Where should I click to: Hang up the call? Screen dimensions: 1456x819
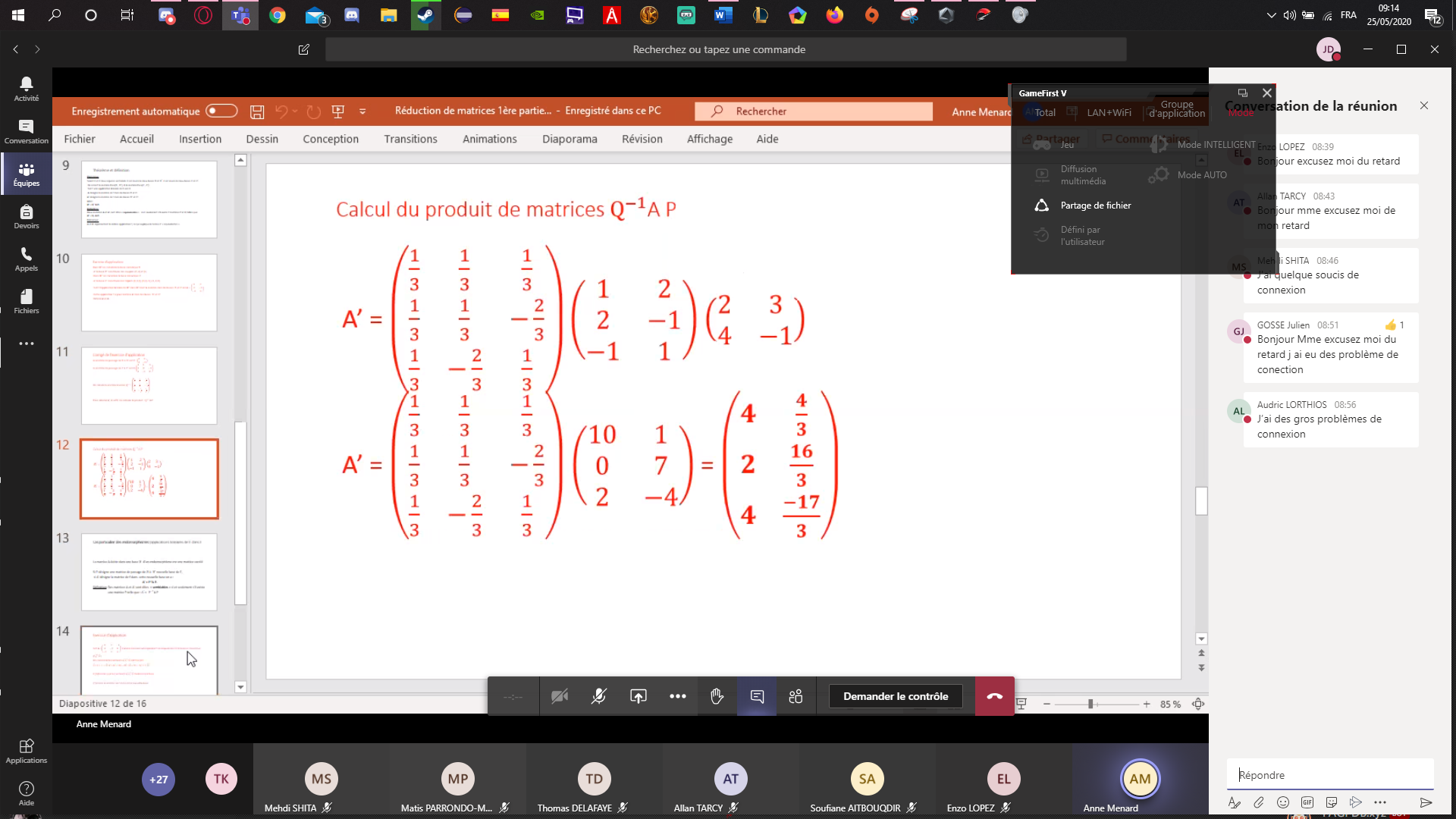(x=994, y=696)
